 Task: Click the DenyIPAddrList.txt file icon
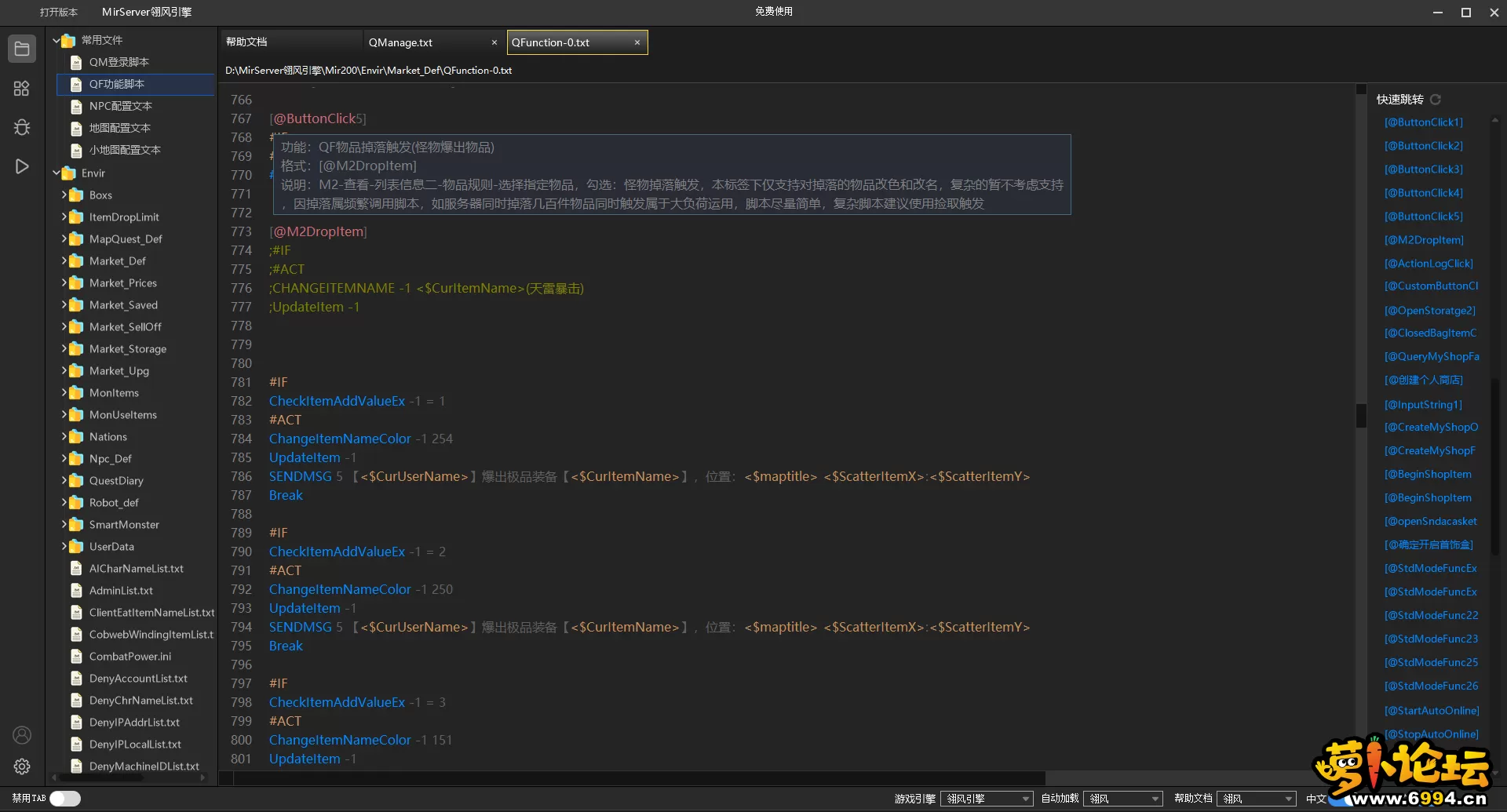pos(76,722)
